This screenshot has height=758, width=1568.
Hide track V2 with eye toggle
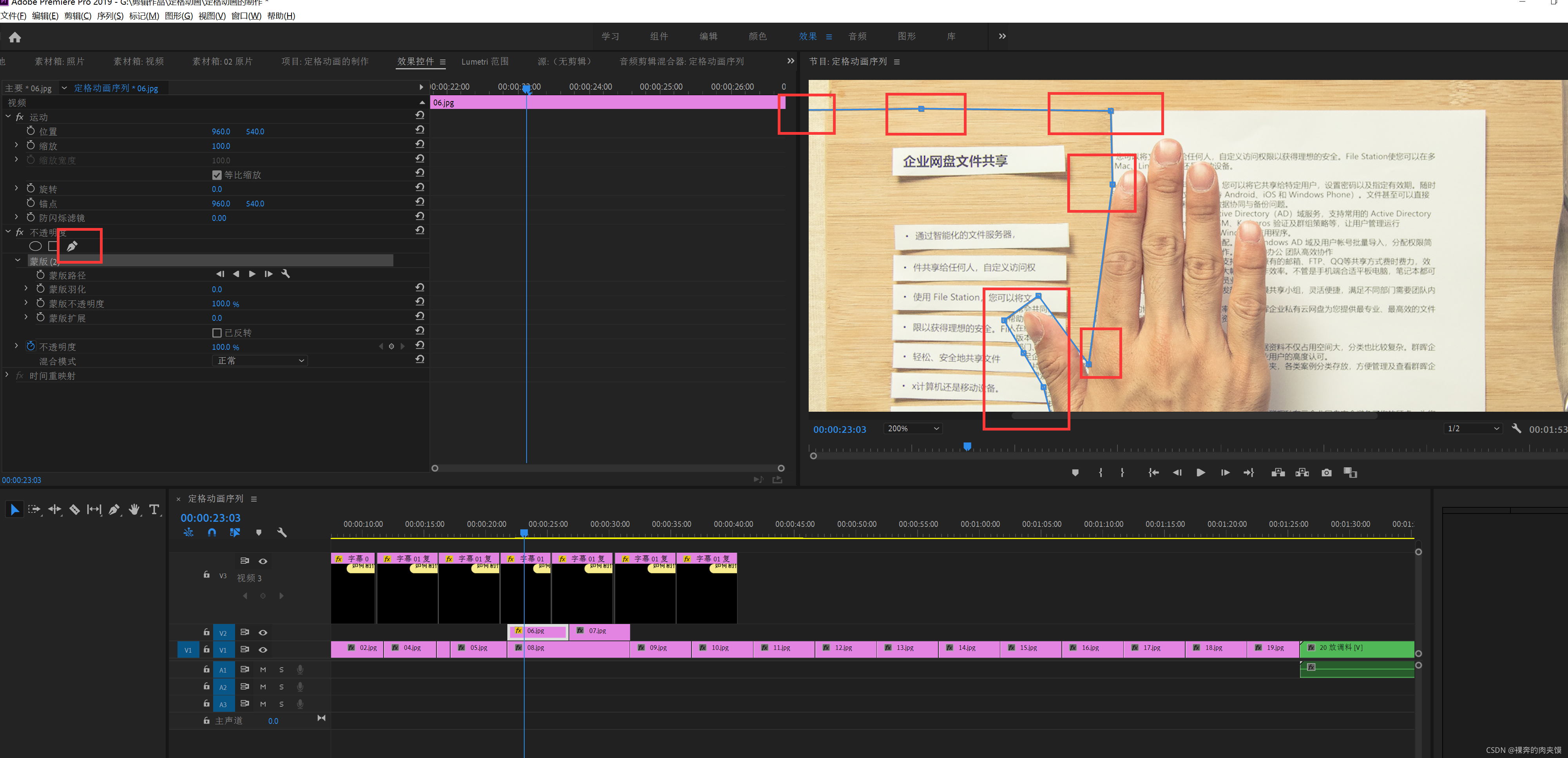tap(263, 633)
